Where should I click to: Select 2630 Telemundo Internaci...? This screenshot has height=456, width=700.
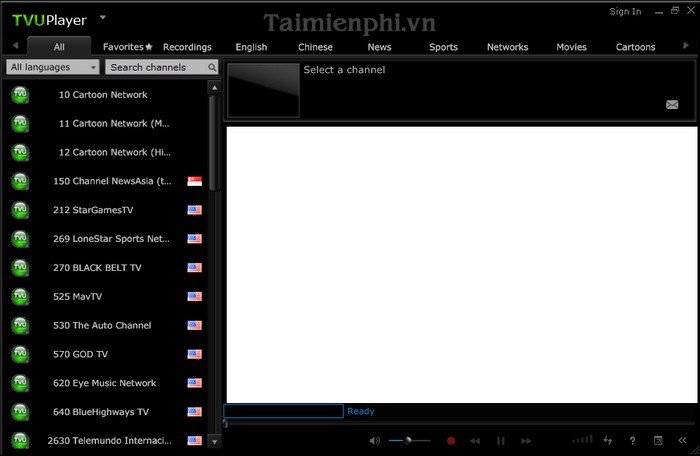(105, 440)
